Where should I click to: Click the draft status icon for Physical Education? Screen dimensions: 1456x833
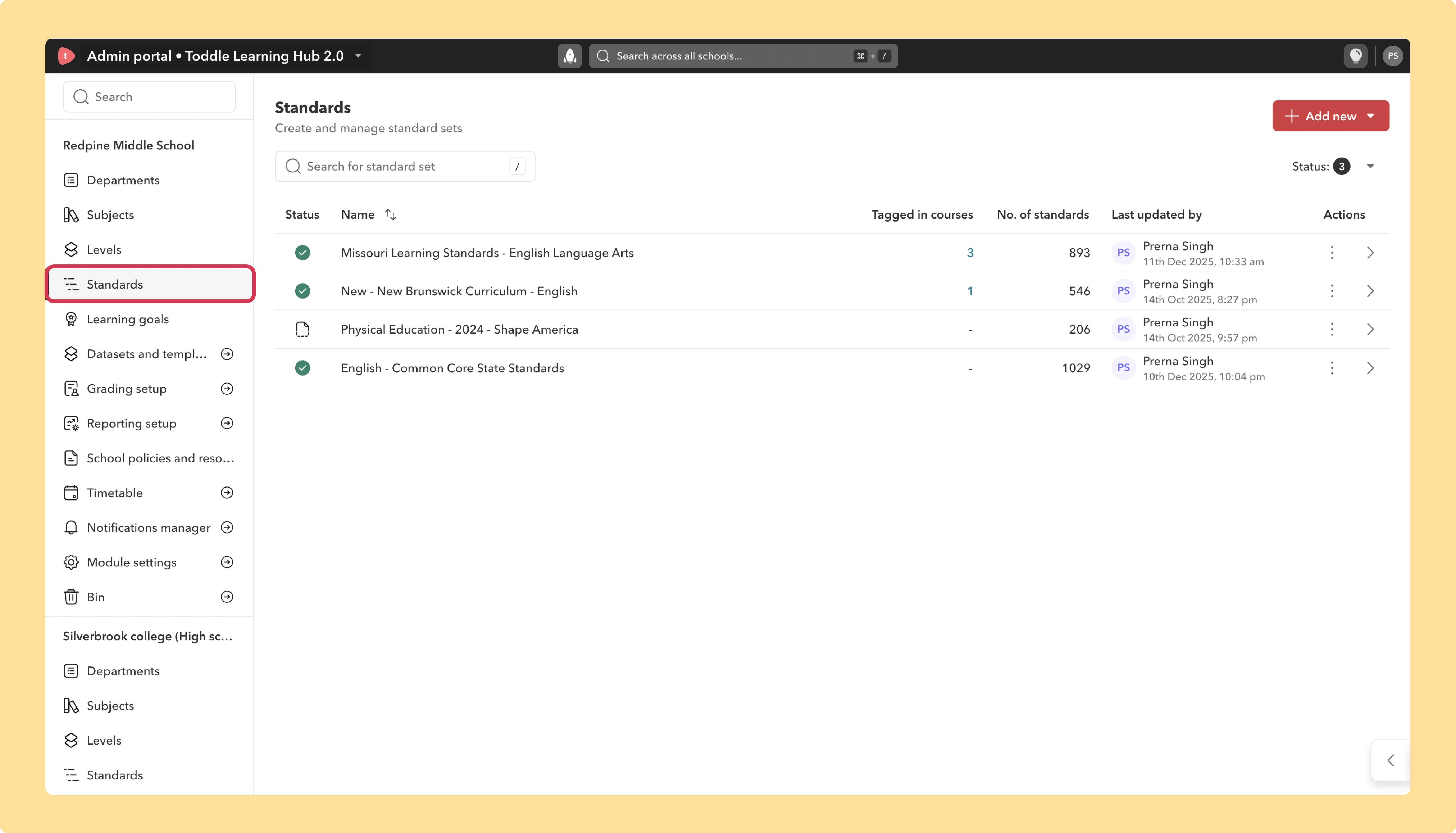point(303,330)
